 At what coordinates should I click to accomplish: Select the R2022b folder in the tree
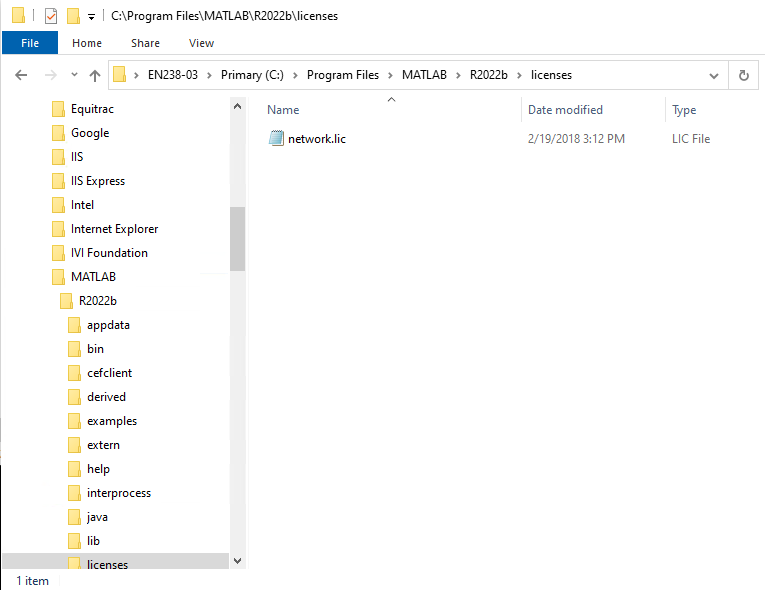coord(98,301)
